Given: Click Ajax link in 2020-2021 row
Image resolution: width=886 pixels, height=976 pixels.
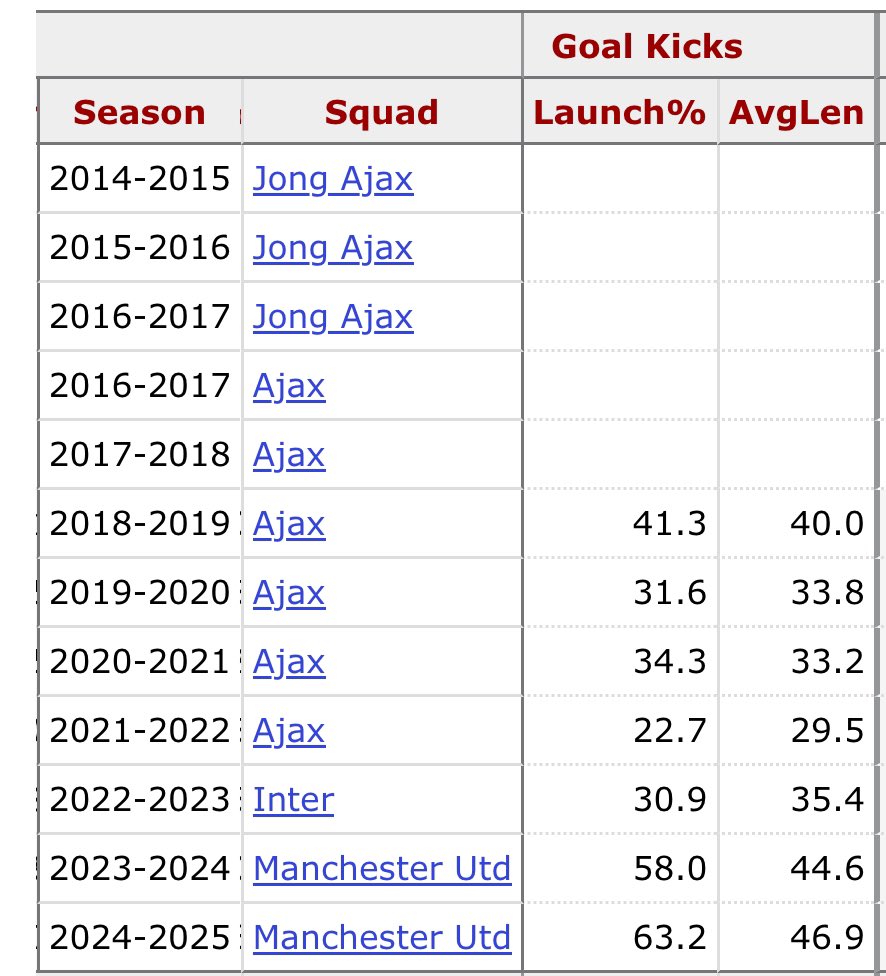Looking at the screenshot, I should pos(289,663).
